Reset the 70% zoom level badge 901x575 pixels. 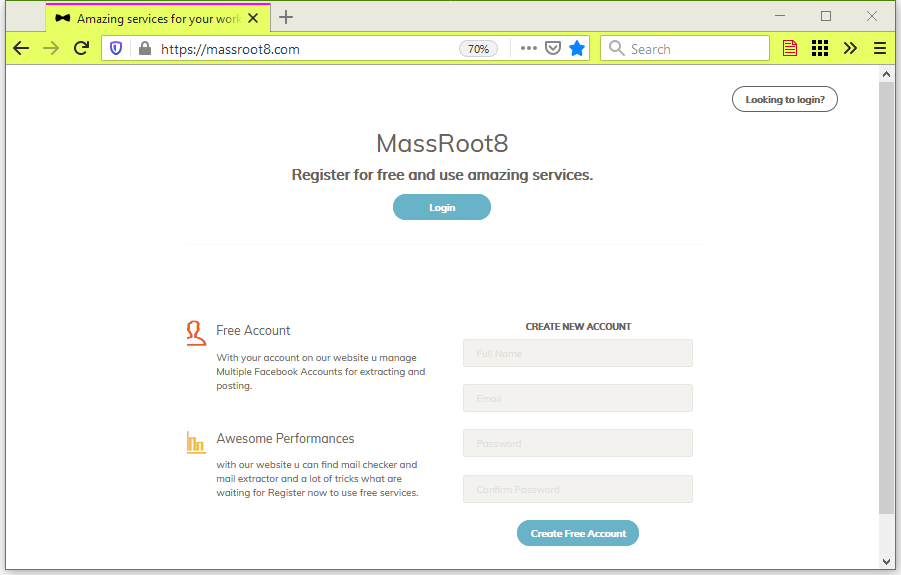click(478, 49)
